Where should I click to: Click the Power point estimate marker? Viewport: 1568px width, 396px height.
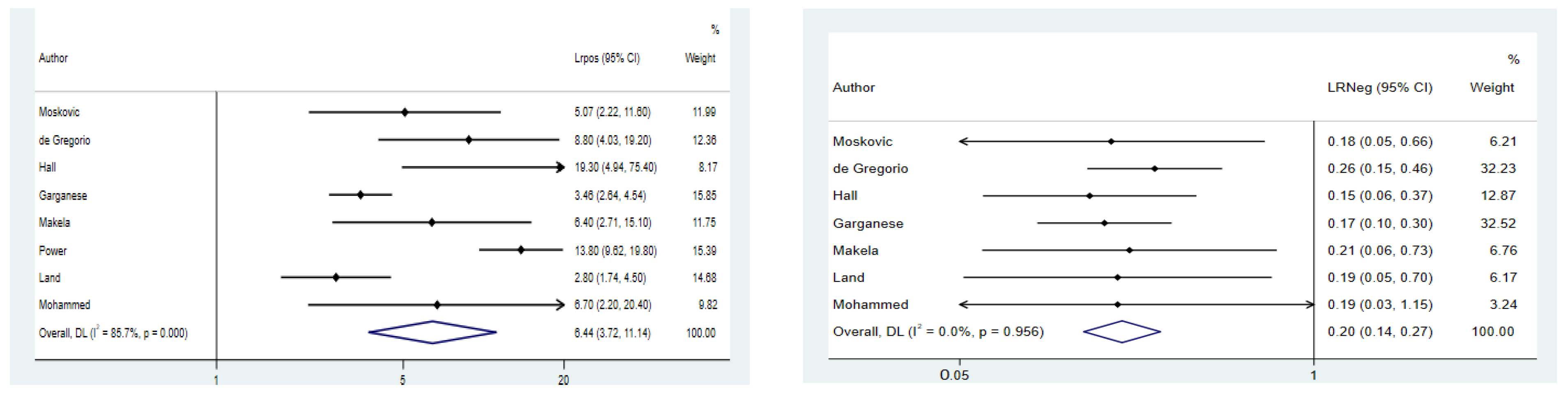tap(521, 250)
